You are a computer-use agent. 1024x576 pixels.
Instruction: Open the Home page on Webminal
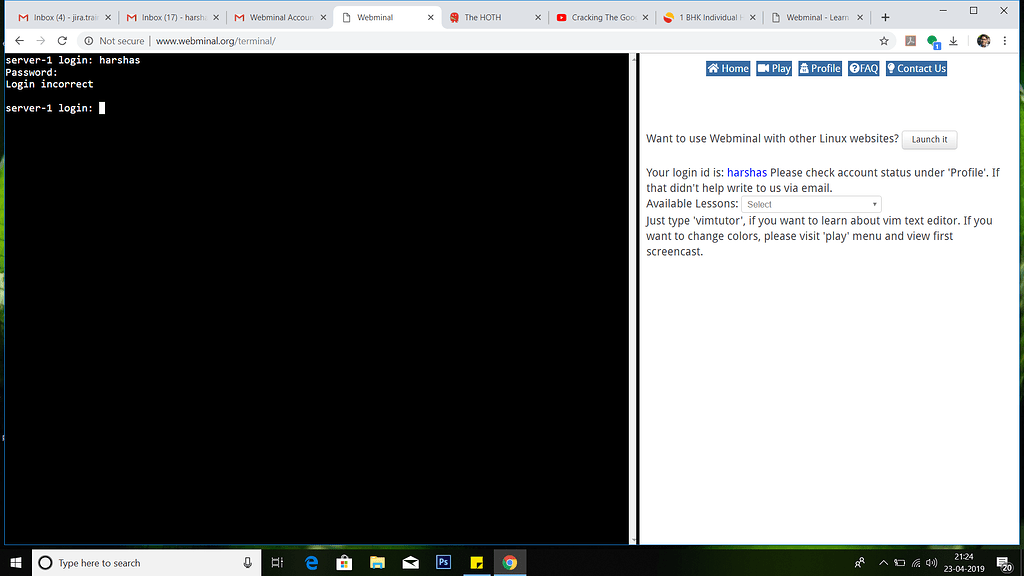pos(727,68)
